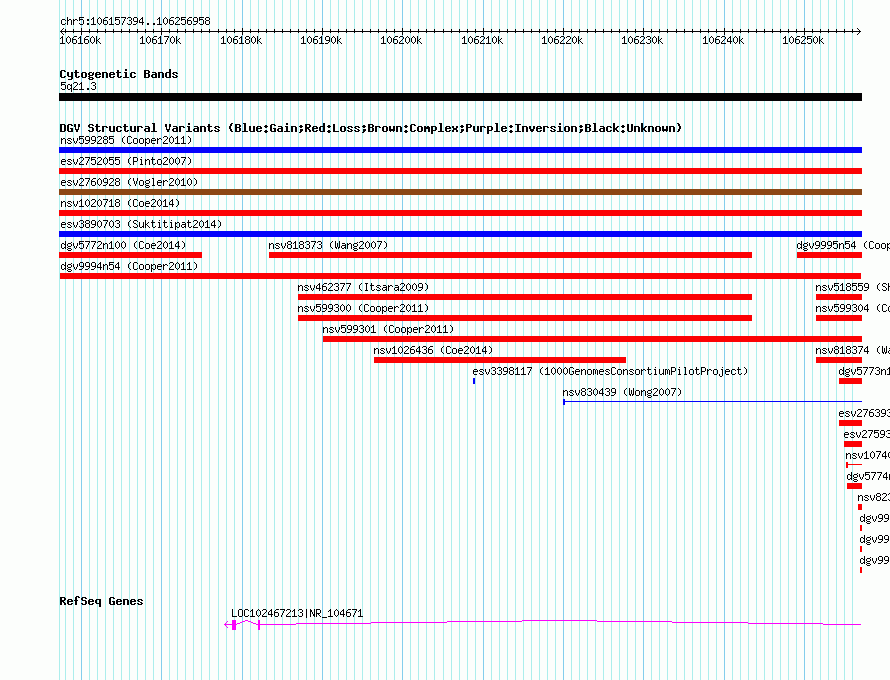
Task: Click the 106250k ruler position label
Action: (x=803, y=40)
